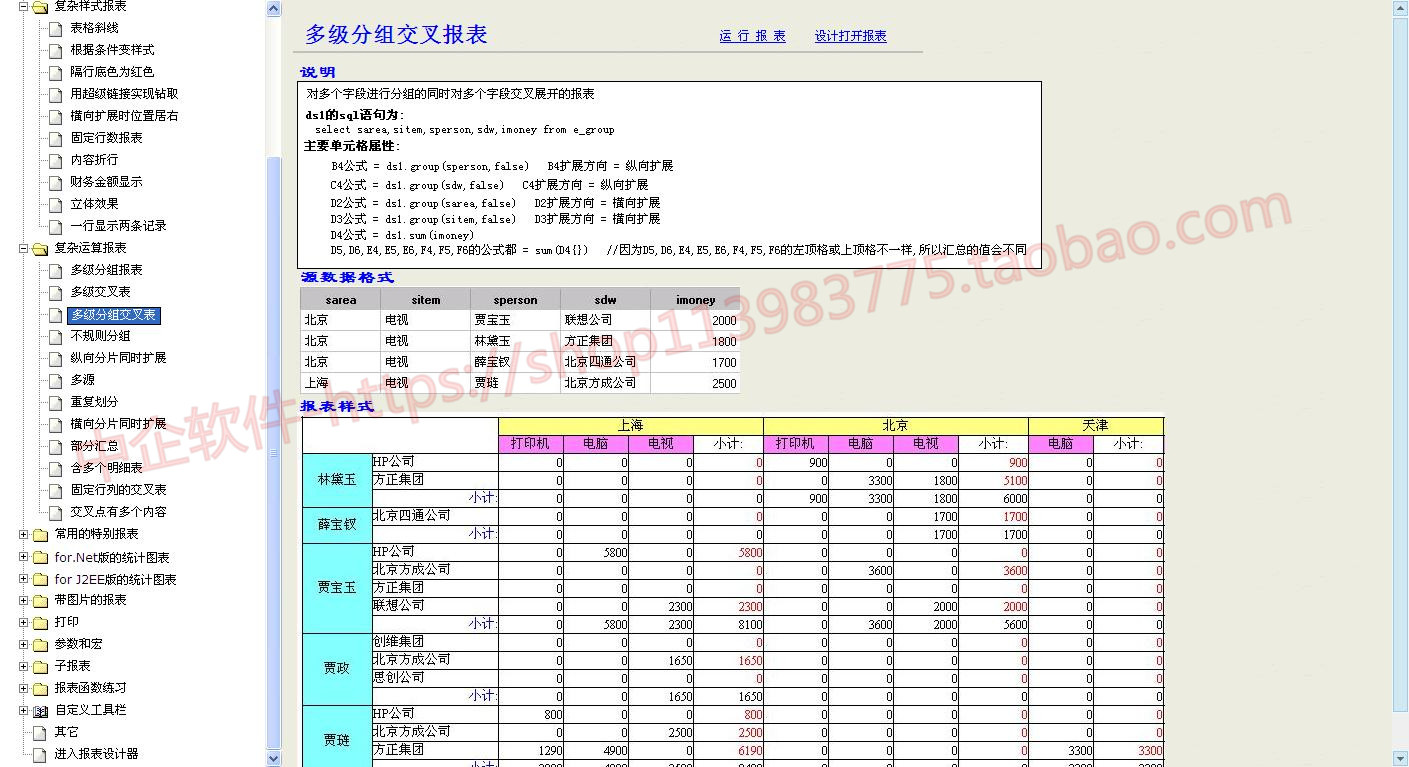Click the imoney column header
Image resolution: width=1409 pixels, height=767 pixels.
tap(695, 300)
